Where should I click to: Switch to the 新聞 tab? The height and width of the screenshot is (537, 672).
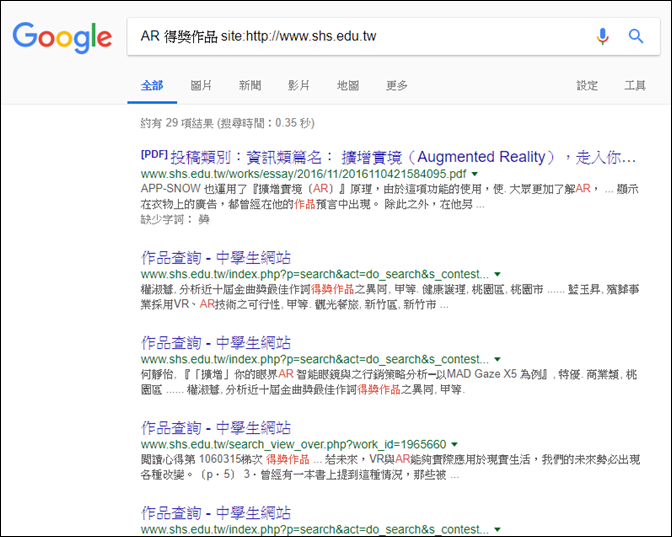point(250,85)
